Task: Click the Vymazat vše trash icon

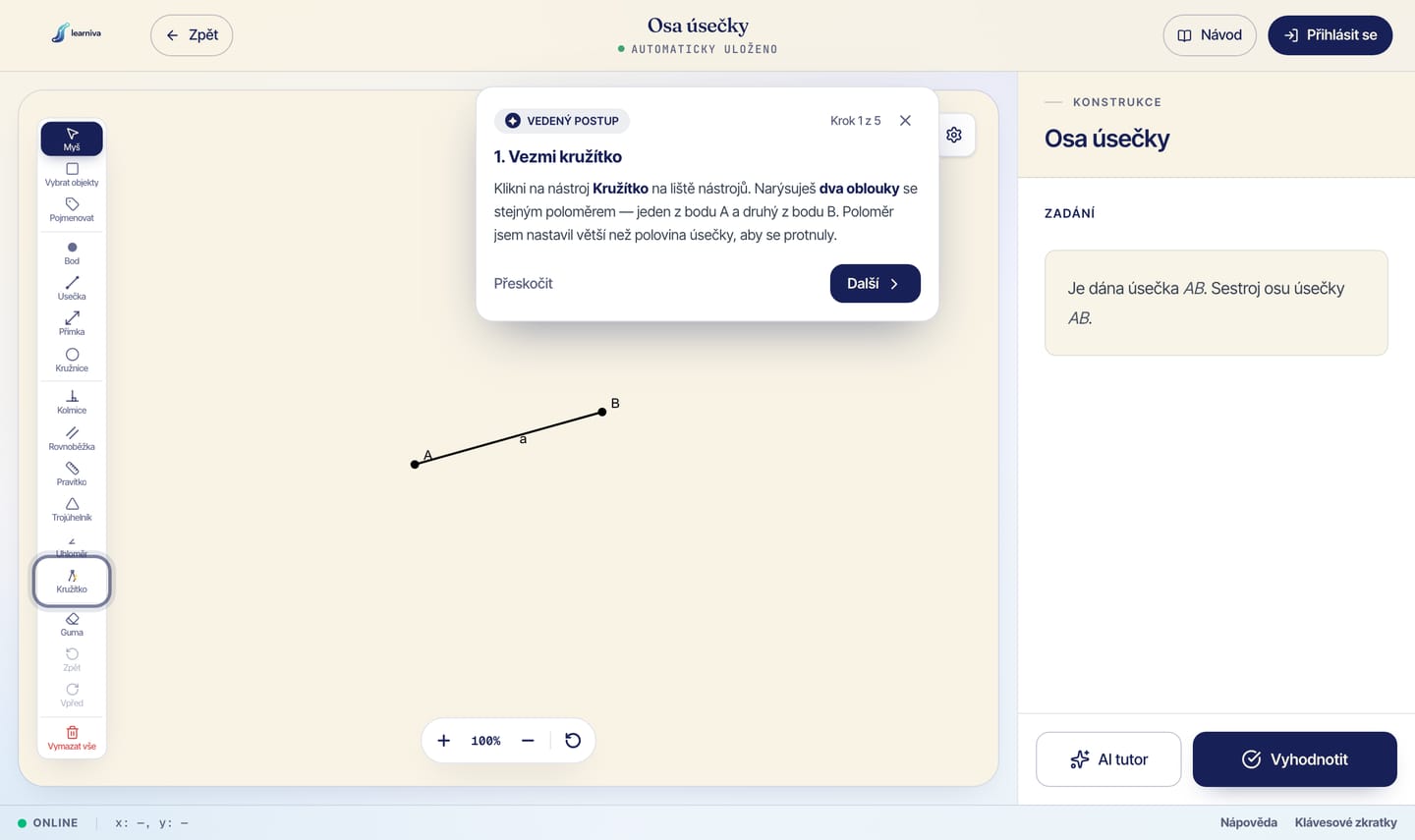Action: coord(72,739)
